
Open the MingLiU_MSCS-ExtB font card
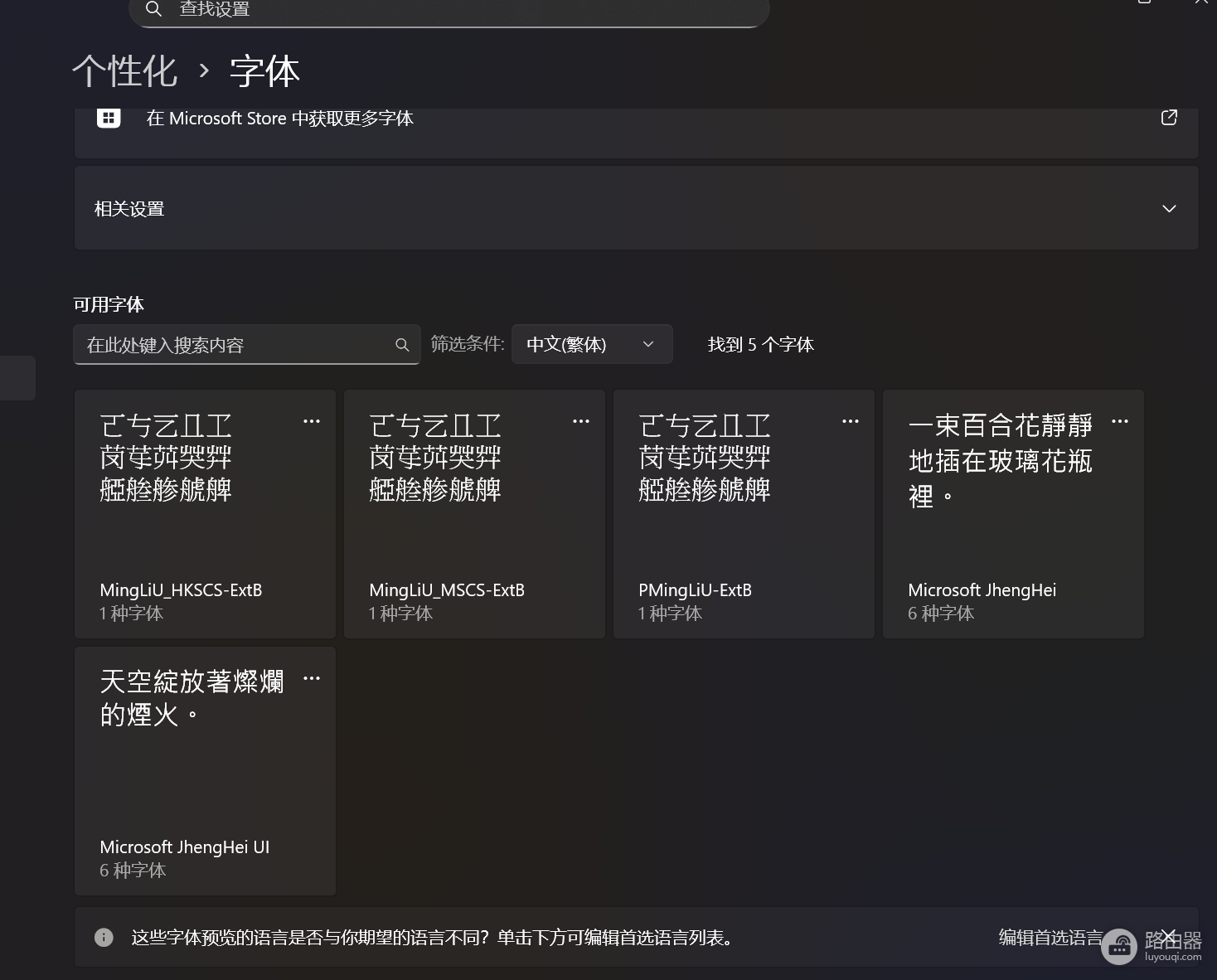pos(474,514)
